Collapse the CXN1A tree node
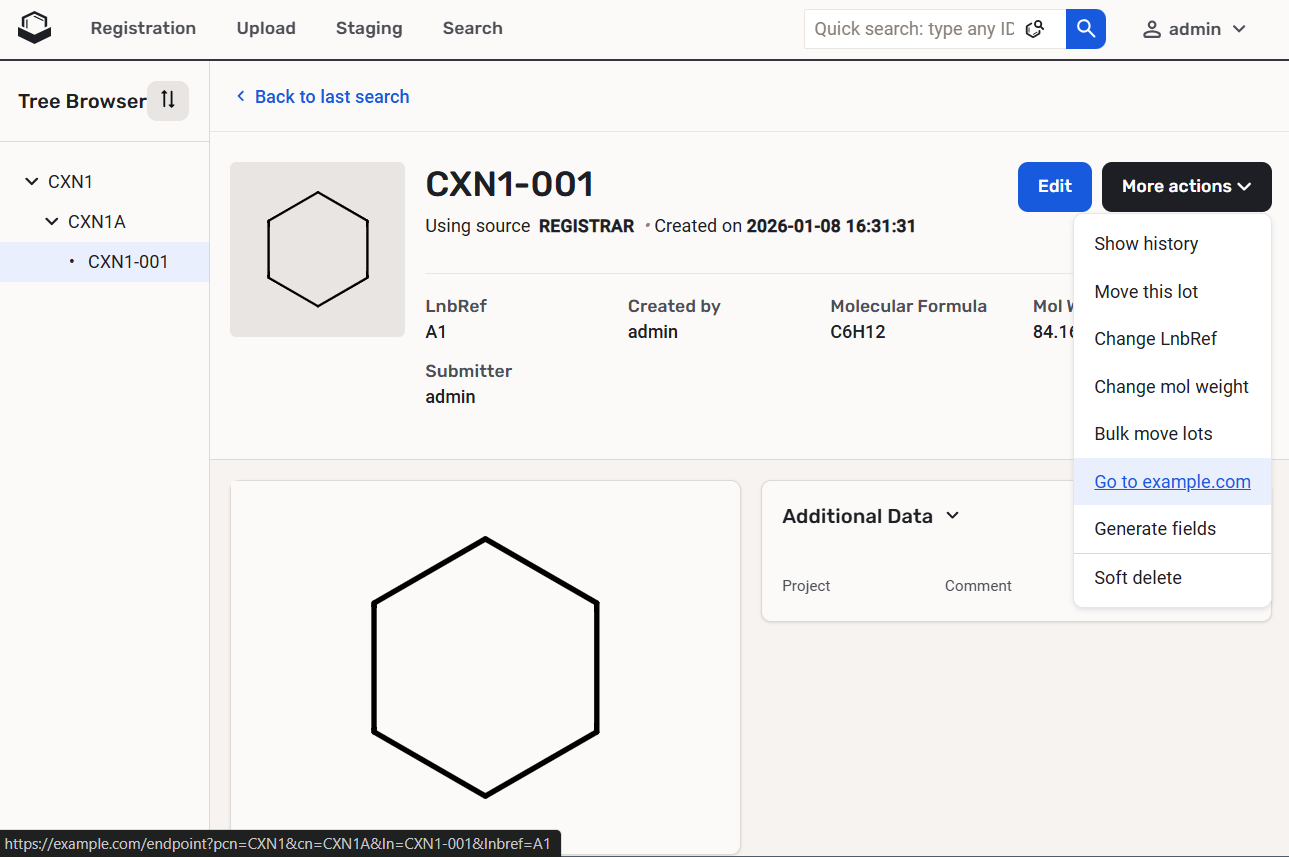 (52, 222)
